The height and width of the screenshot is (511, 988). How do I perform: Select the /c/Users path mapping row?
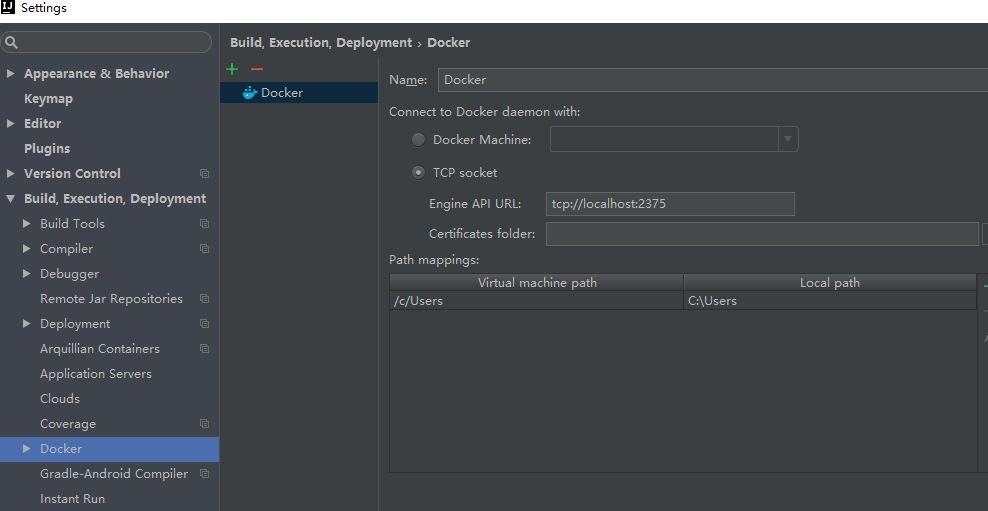tap(682, 301)
